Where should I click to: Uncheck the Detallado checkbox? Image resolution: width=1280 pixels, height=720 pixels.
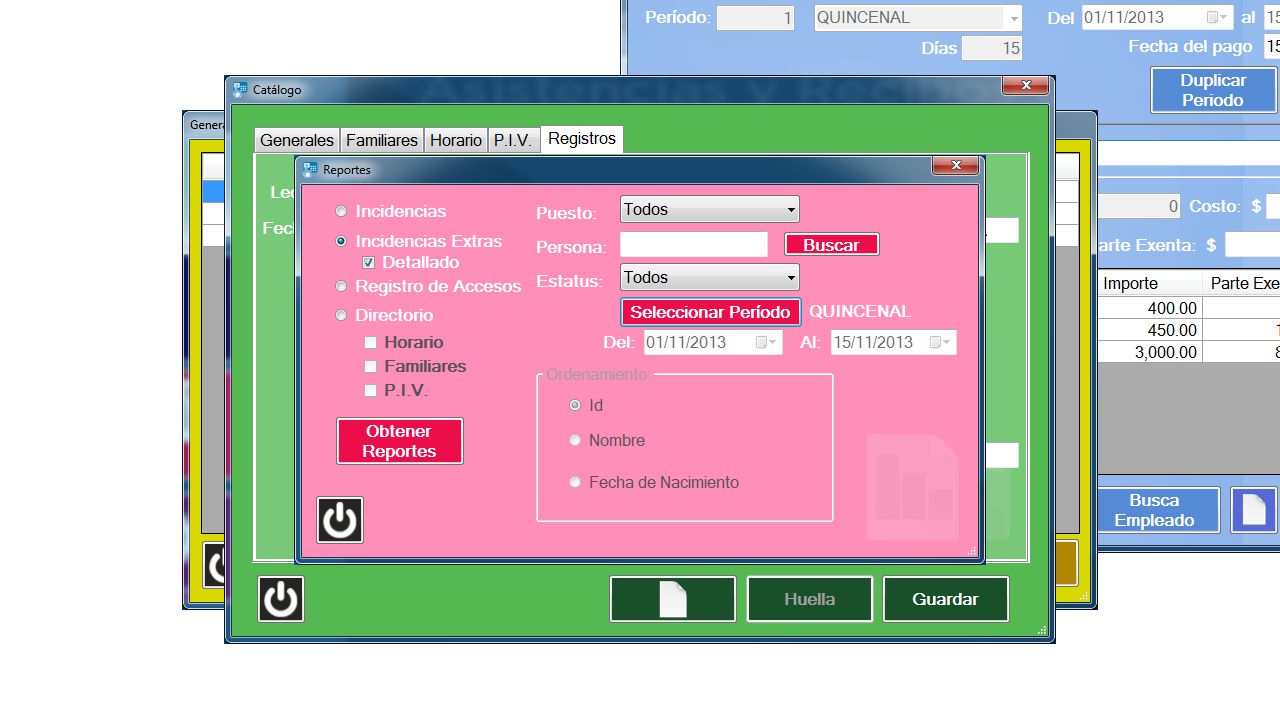coord(369,263)
